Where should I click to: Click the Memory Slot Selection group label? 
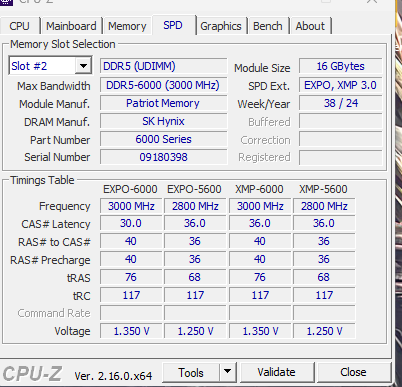pyautogui.click(x=63, y=44)
